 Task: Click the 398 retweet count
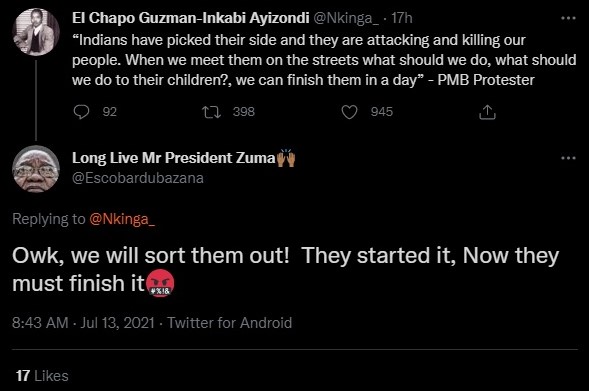(x=243, y=112)
